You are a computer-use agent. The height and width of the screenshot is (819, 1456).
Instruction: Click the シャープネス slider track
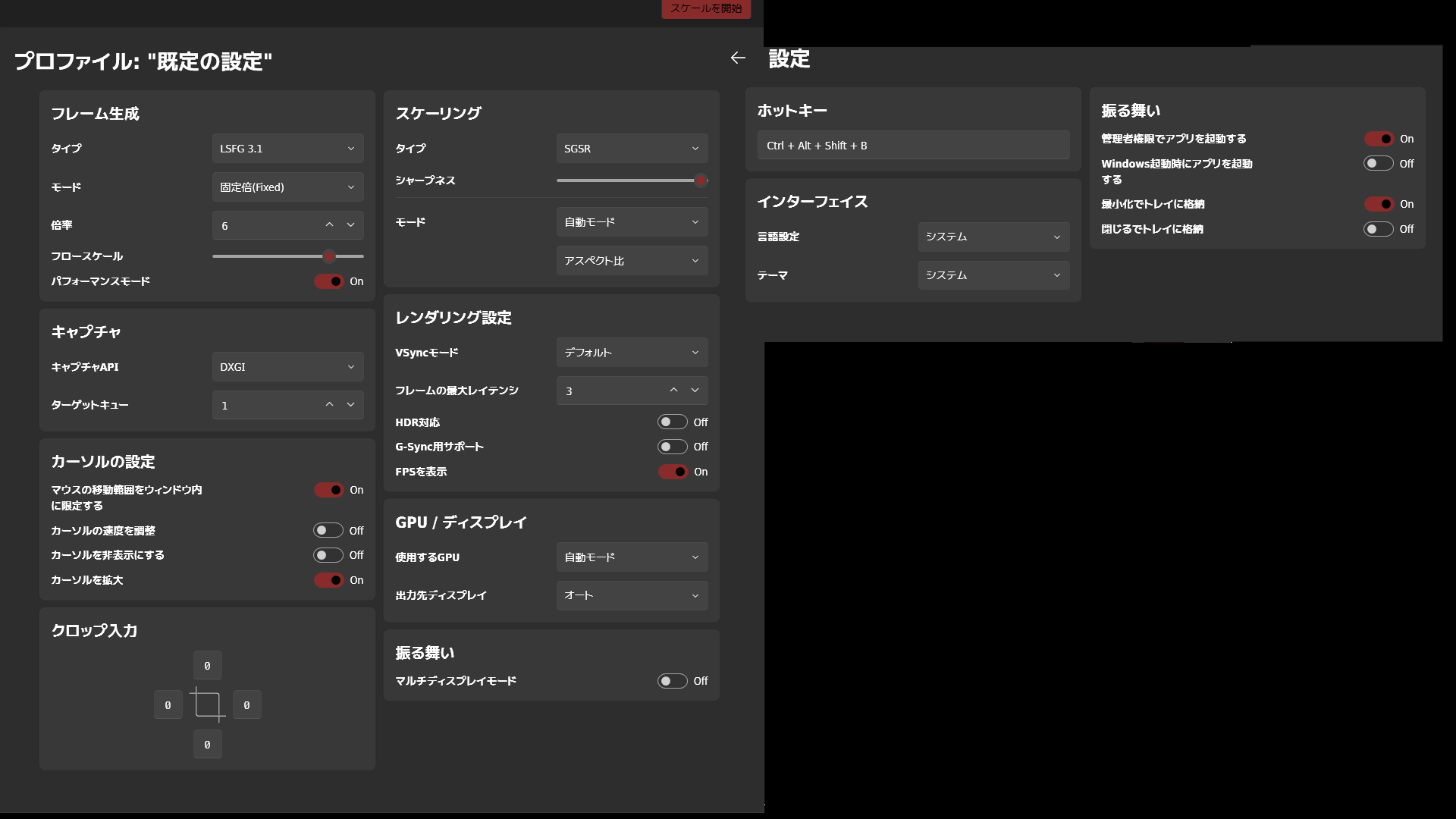[629, 180]
